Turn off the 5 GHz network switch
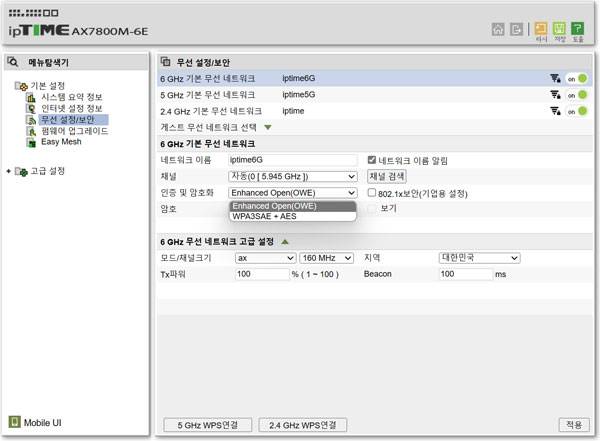 pos(576,95)
